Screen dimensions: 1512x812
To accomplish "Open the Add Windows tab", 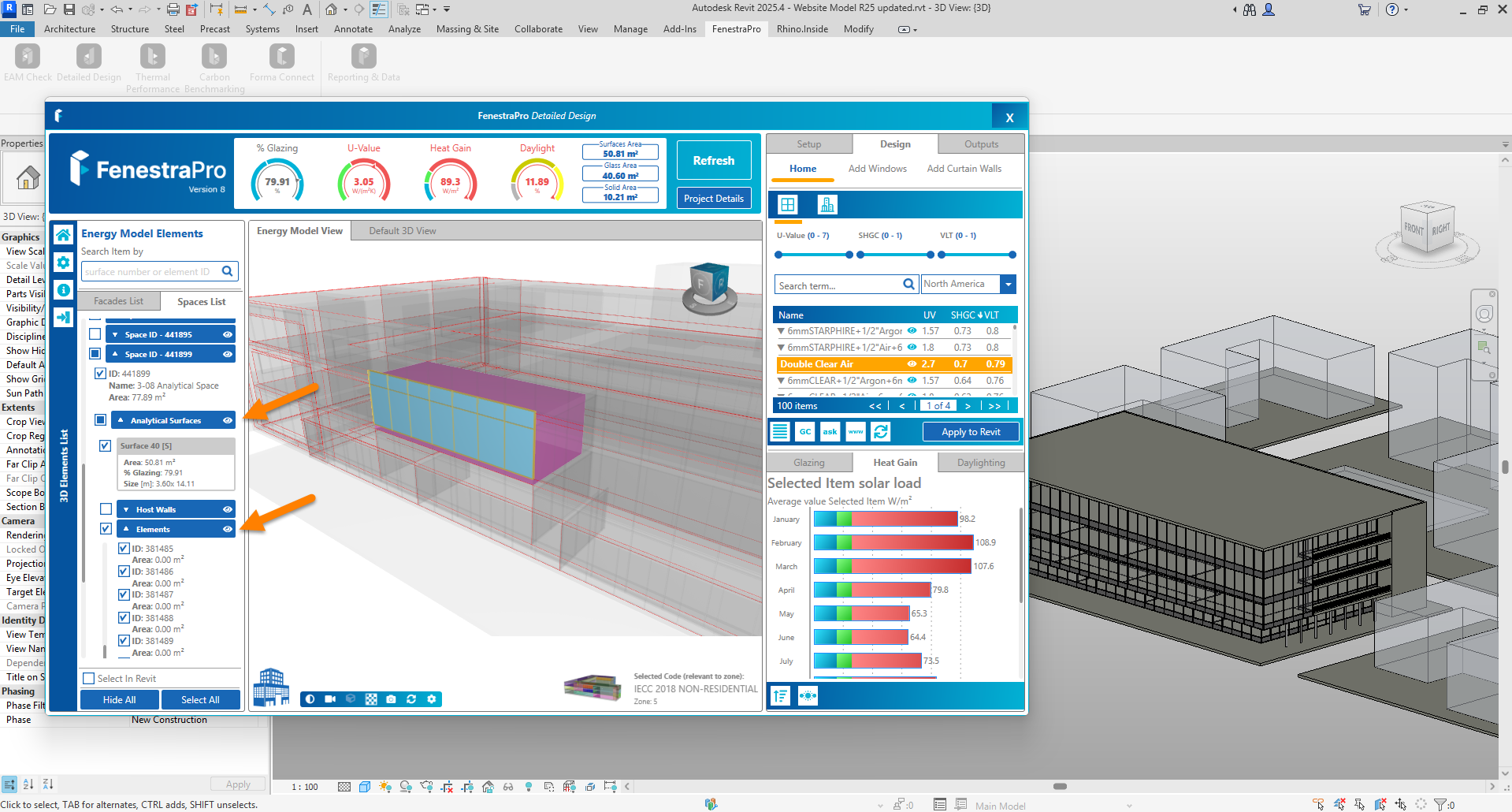I will (877, 169).
